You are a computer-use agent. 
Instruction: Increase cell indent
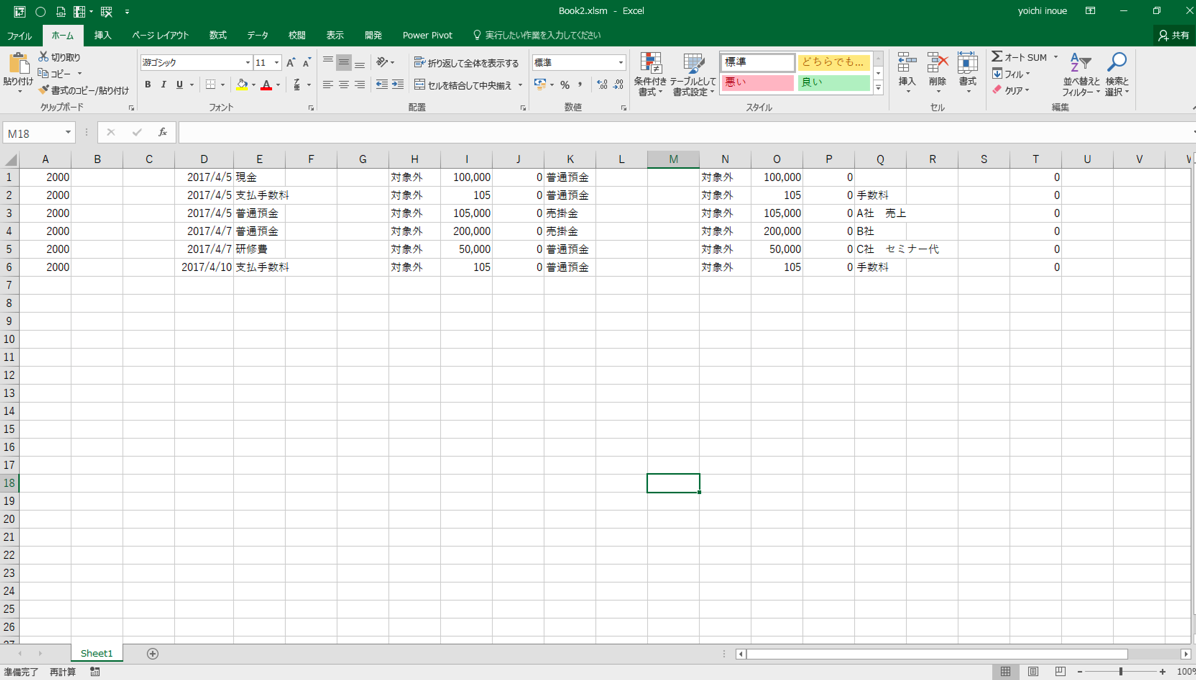point(397,85)
